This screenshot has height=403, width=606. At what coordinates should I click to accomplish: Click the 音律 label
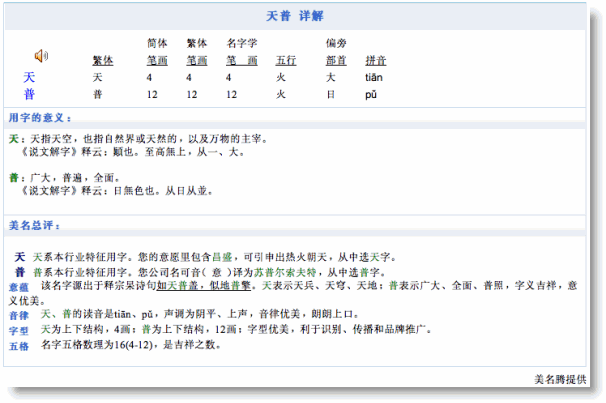pos(19,315)
